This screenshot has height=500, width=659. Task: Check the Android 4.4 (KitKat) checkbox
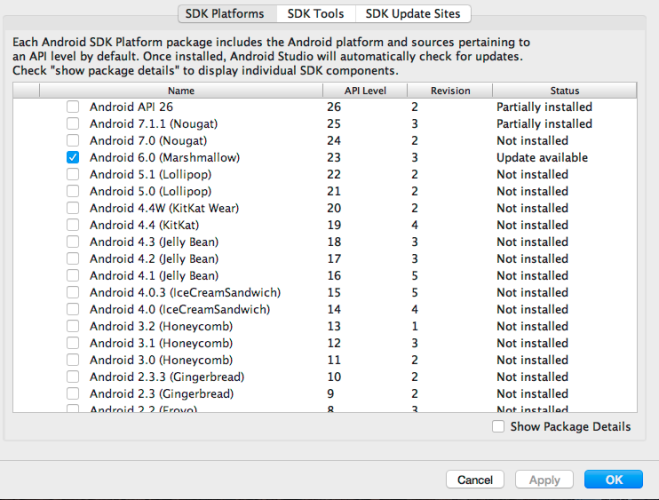[73, 225]
